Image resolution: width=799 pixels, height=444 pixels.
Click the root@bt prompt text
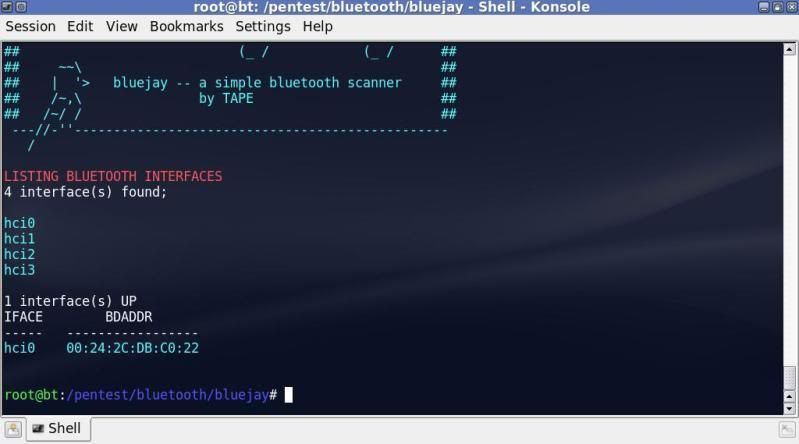tap(31, 395)
